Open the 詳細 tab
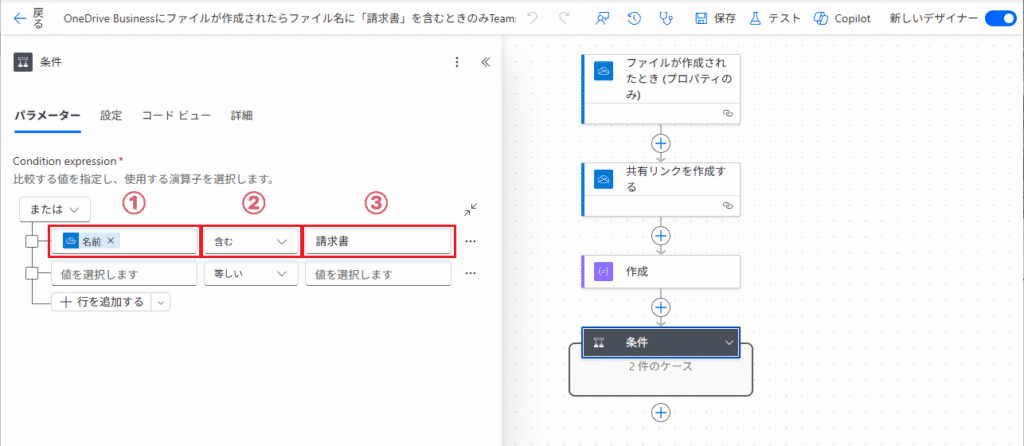The image size is (1024, 446). point(242,116)
